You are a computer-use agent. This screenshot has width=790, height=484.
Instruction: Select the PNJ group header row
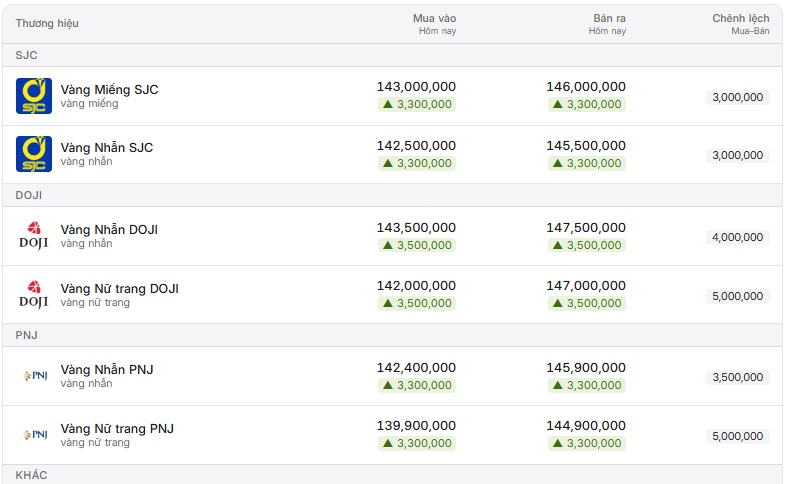coord(392,335)
